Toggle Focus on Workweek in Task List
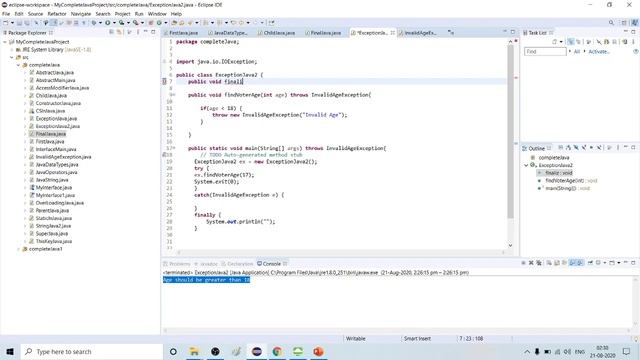The image size is (640, 360). click(x=588, y=42)
